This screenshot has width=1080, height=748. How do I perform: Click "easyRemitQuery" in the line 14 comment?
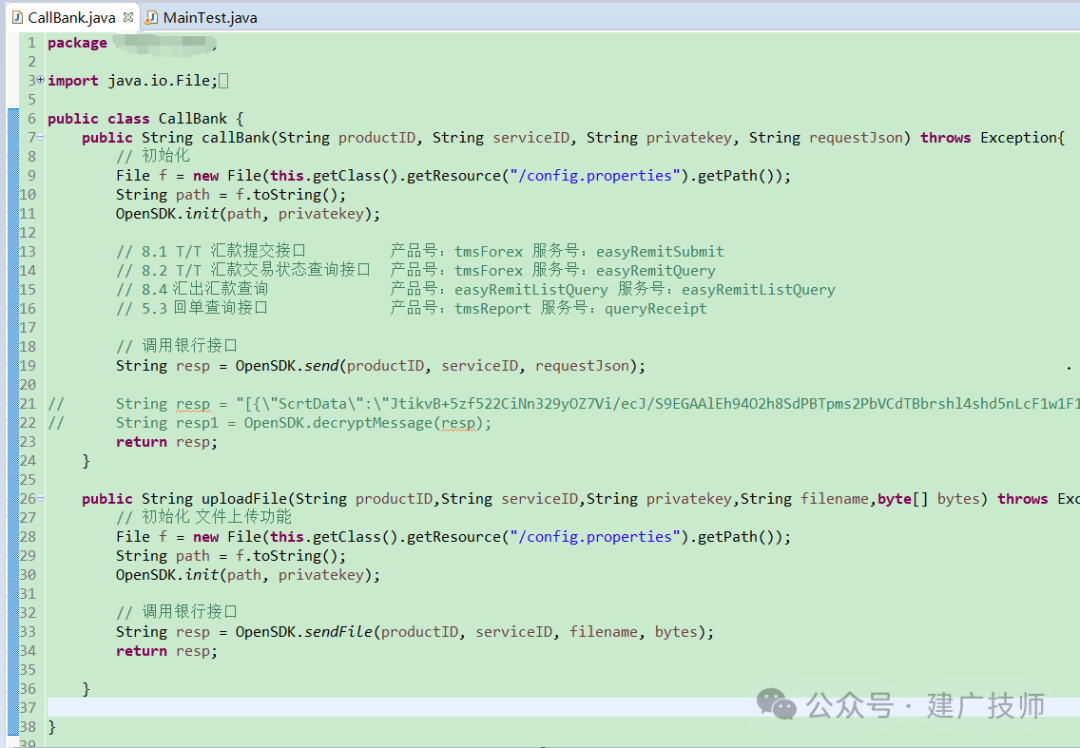[656, 271]
